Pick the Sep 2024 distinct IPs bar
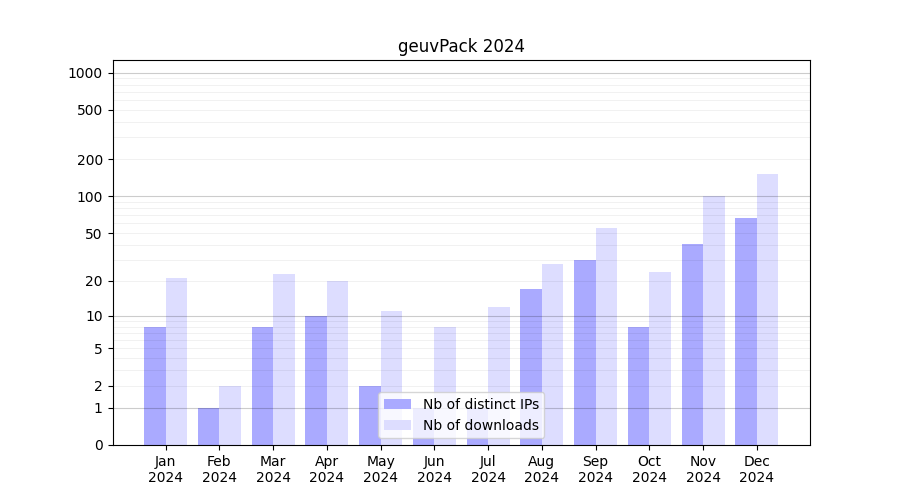Image resolution: width=900 pixels, height=500 pixels. pos(585,352)
